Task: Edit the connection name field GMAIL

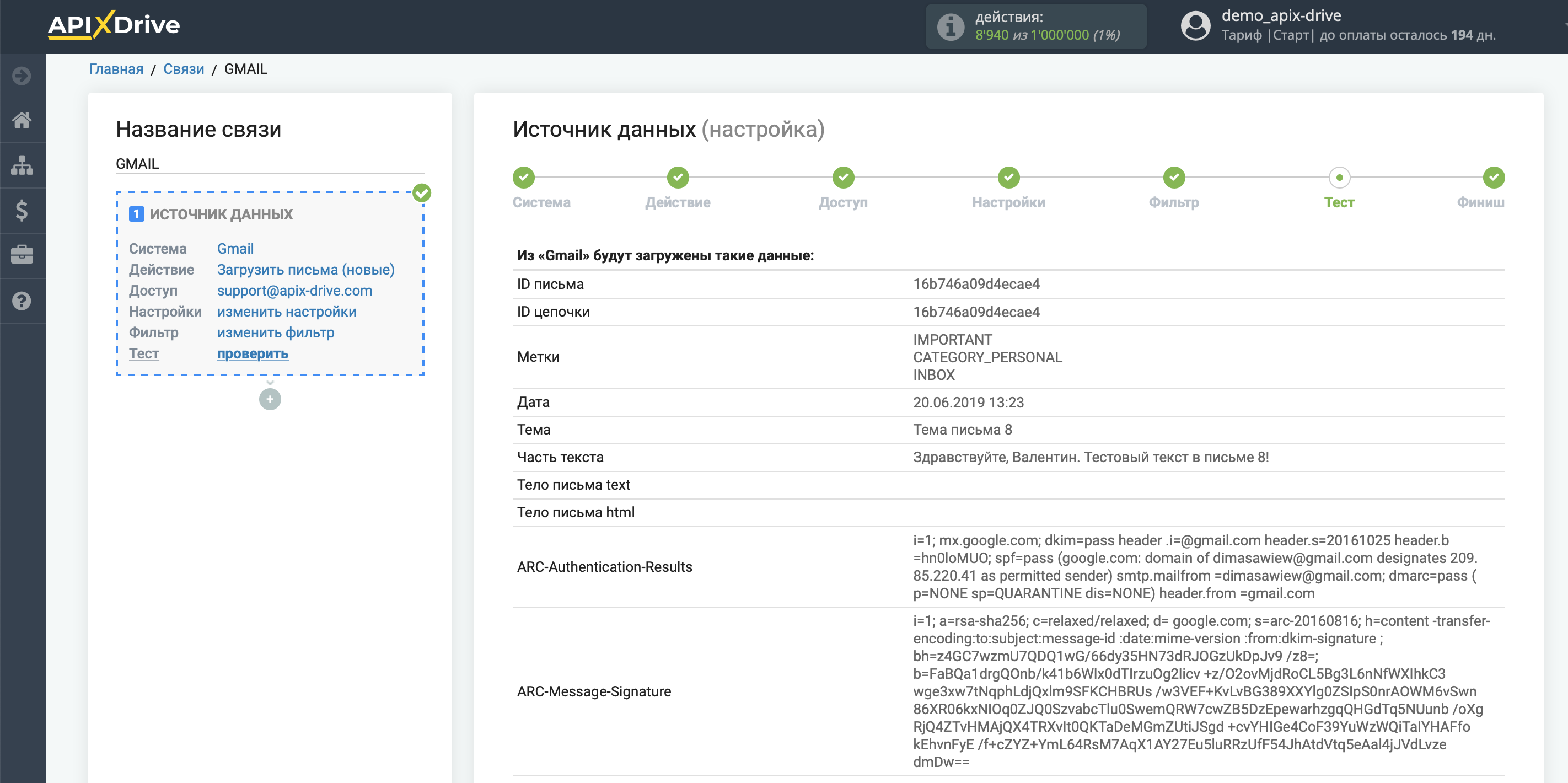Action: coord(270,164)
